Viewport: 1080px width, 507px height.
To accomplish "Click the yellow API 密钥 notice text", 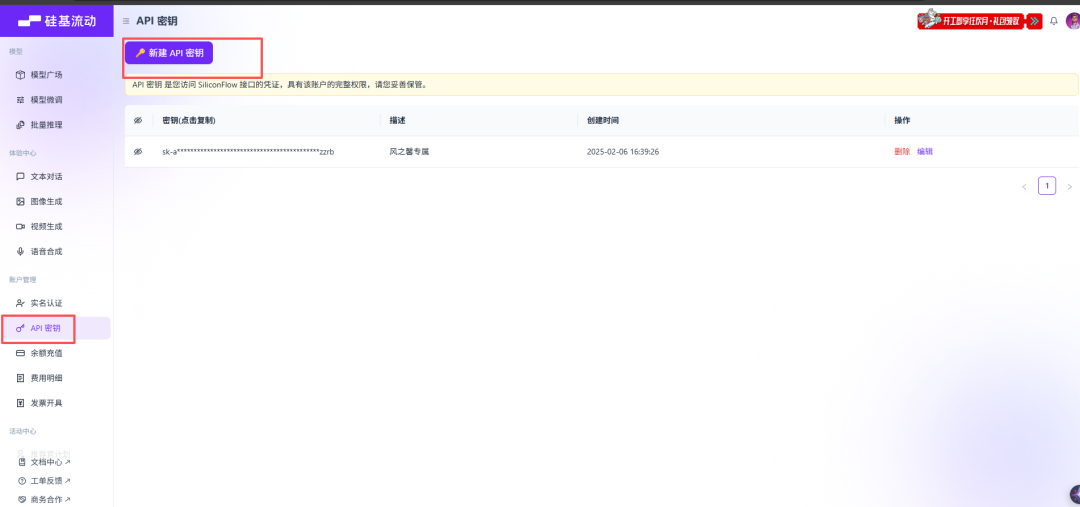I will tap(280, 85).
